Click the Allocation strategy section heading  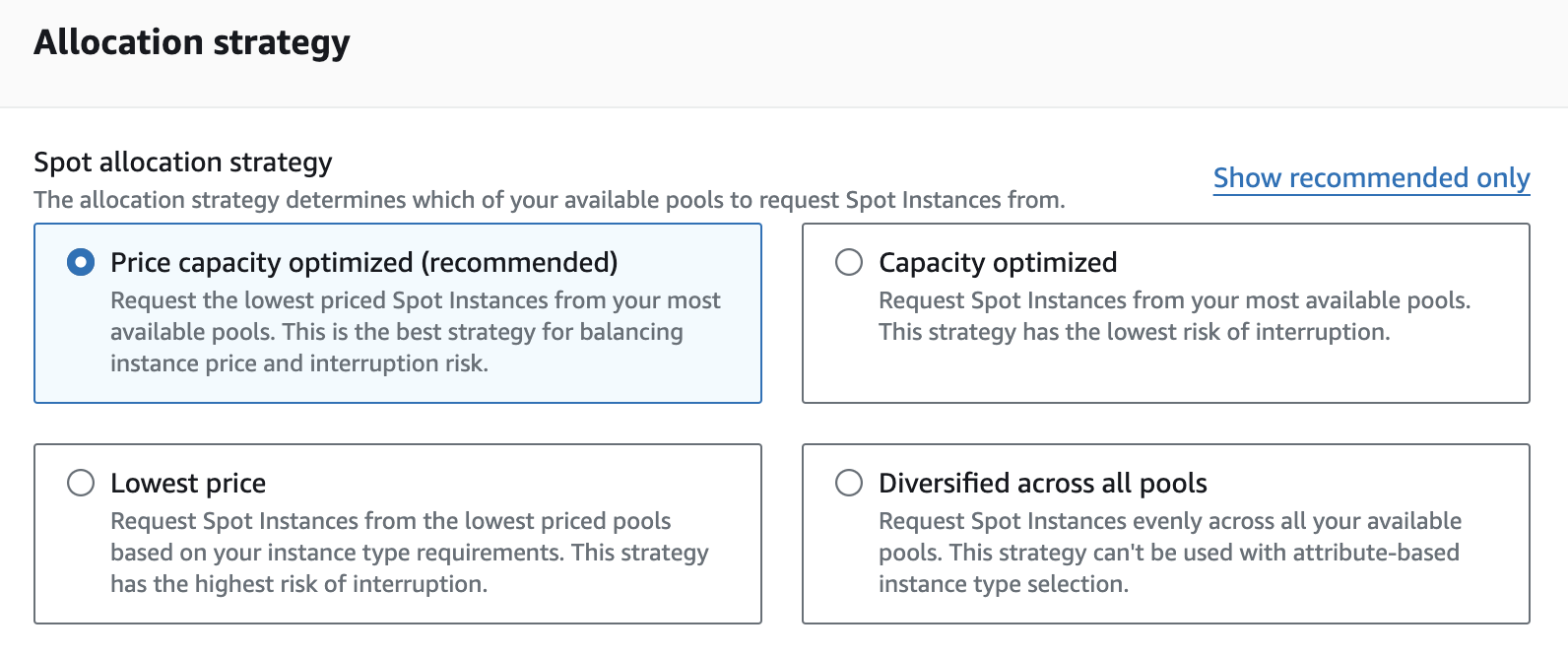click(192, 43)
